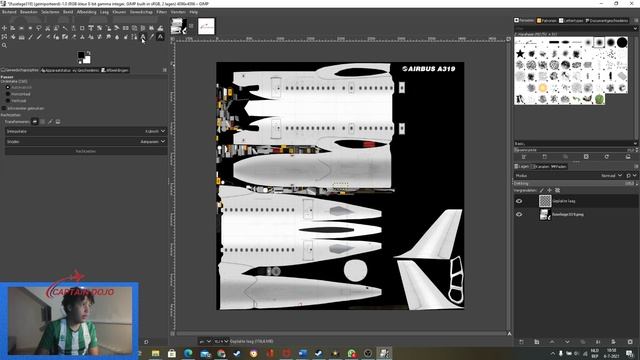
Task: Open the Filters menu
Action: (162, 12)
